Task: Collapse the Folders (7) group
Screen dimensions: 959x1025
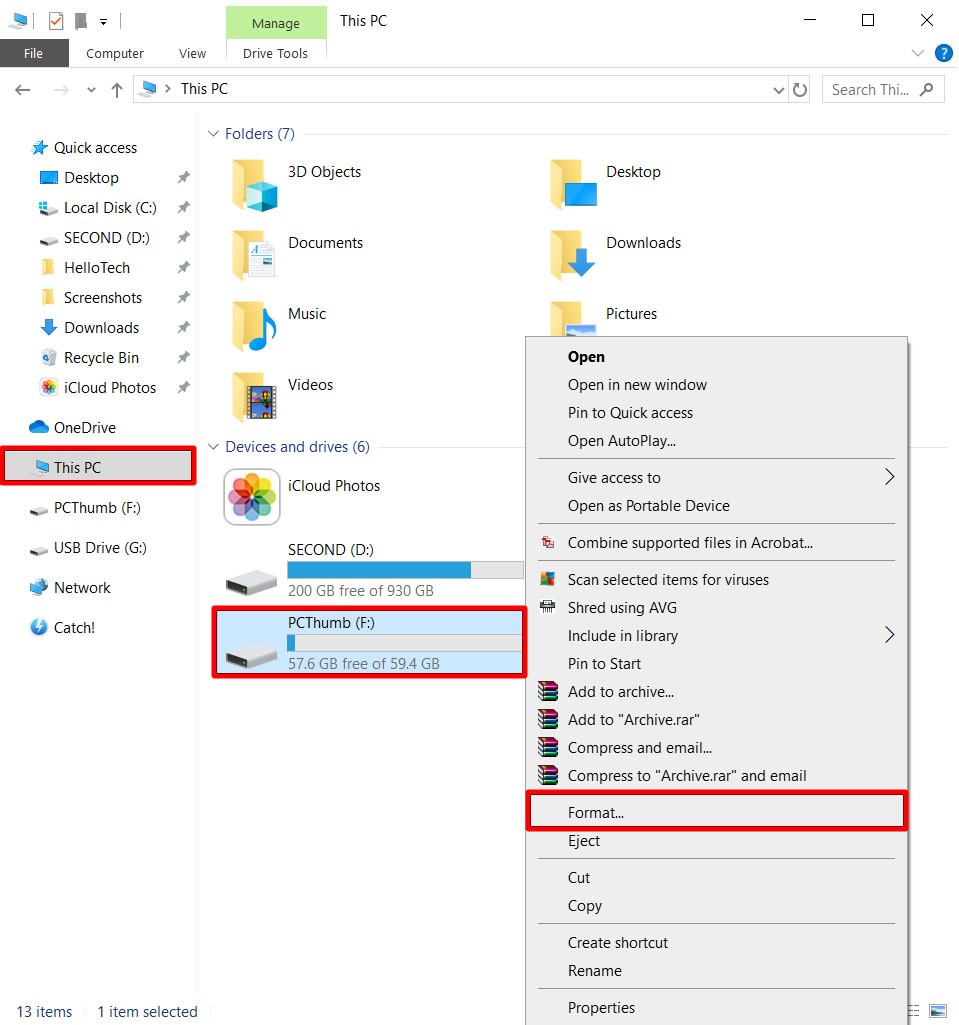Action: 213,134
